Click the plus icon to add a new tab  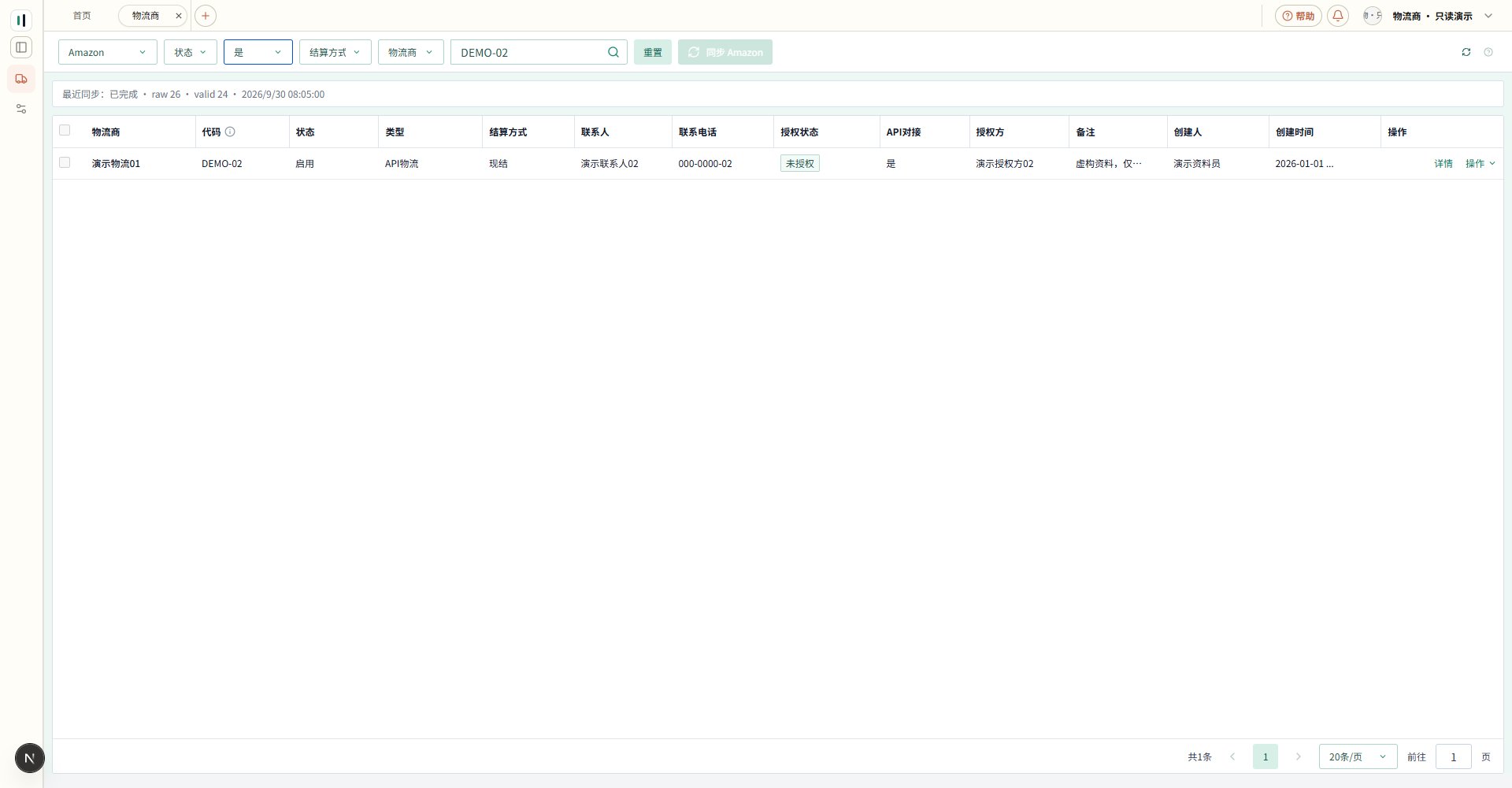(205, 16)
